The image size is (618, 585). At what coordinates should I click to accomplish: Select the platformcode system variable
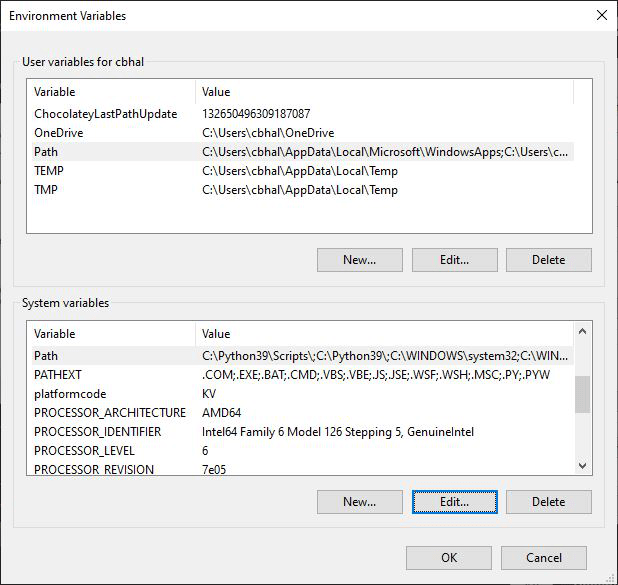click(x=70, y=394)
